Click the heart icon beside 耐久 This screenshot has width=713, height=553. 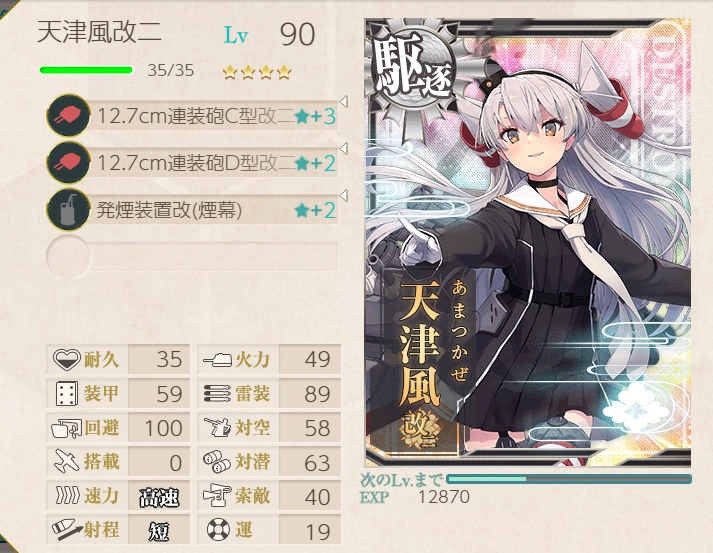pyautogui.click(x=66, y=359)
